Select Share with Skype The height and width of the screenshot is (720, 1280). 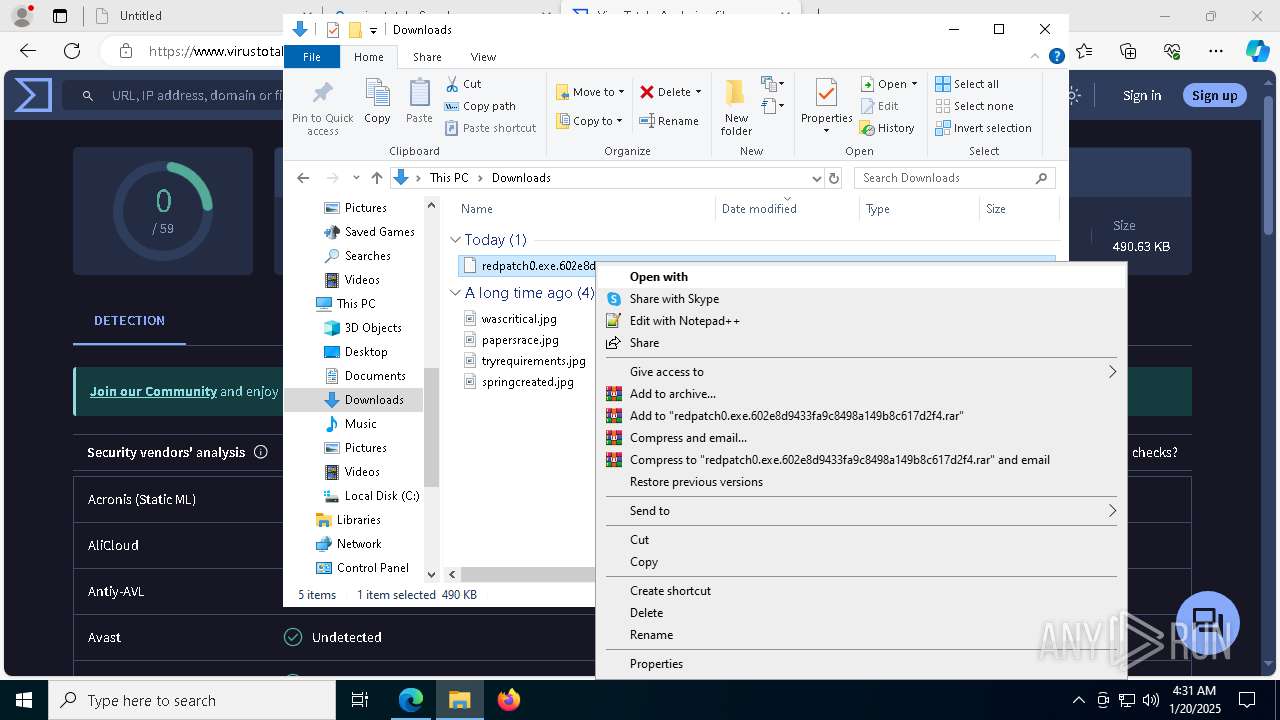click(860, 299)
